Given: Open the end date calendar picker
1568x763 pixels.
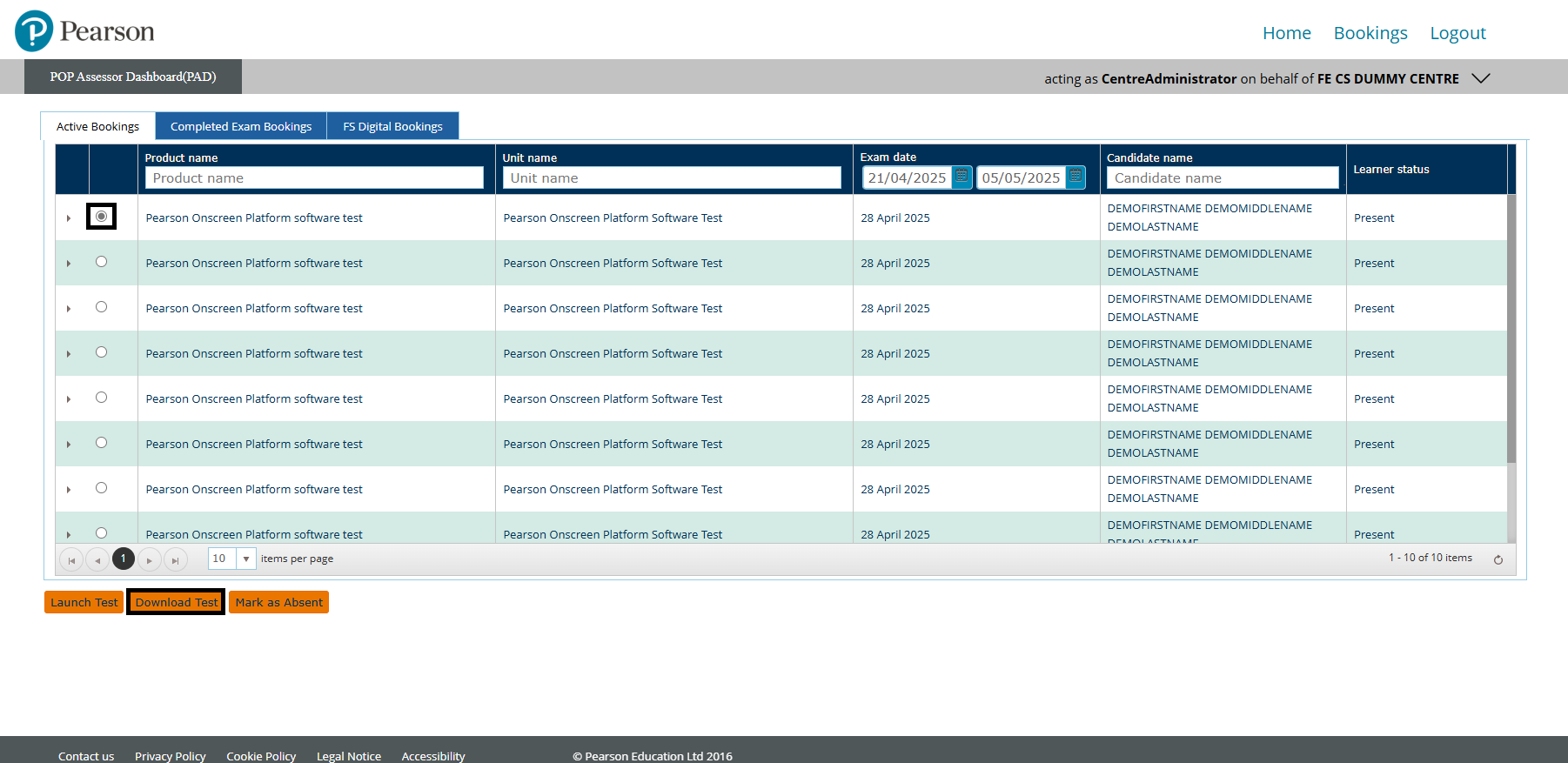Looking at the screenshot, I should point(1075,177).
